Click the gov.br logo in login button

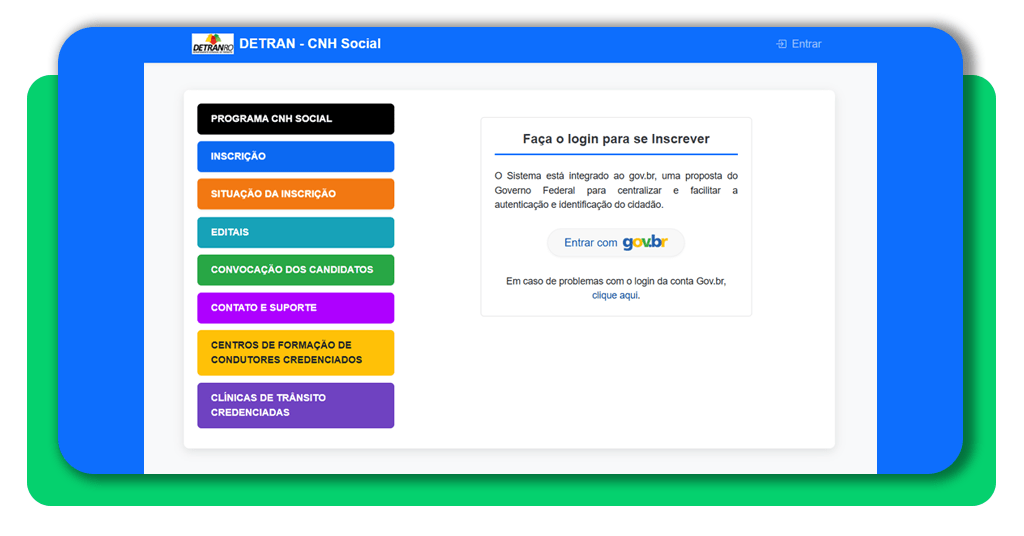645,242
